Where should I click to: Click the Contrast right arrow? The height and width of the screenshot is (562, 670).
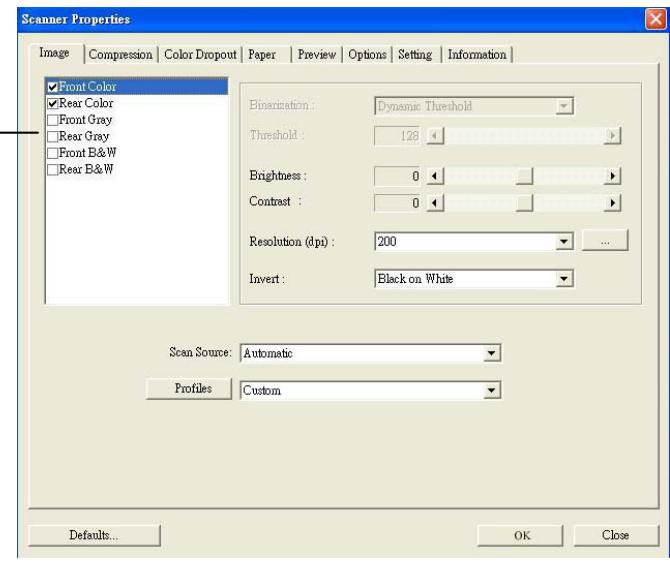tap(612, 203)
